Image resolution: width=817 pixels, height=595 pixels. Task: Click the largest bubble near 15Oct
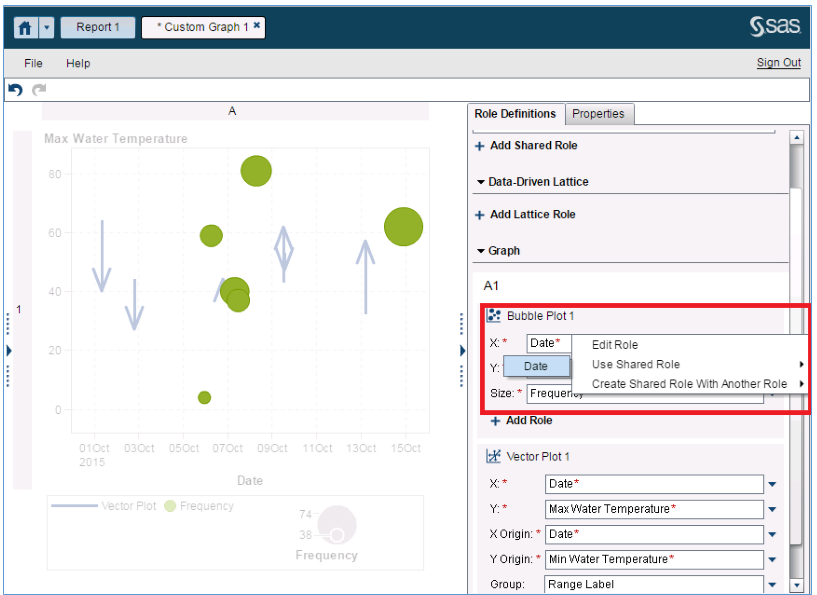tap(403, 227)
